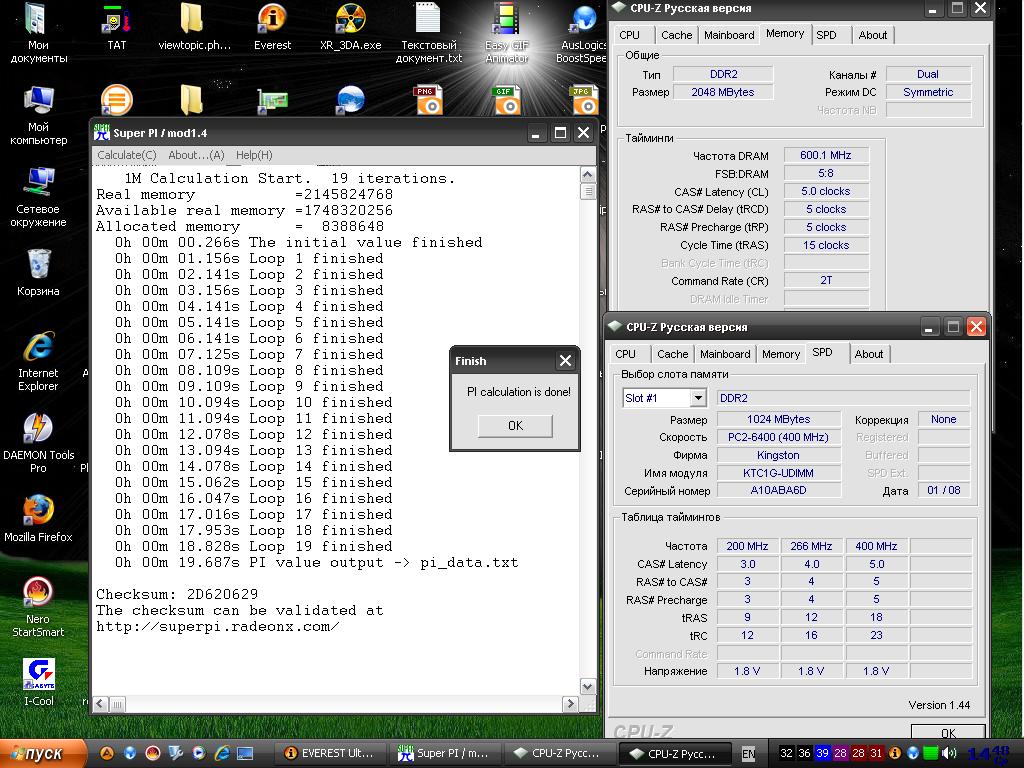Open the Calculate(C) menu in Super PI
The image size is (1024, 768).
pyautogui.click(x=127, y=155)
